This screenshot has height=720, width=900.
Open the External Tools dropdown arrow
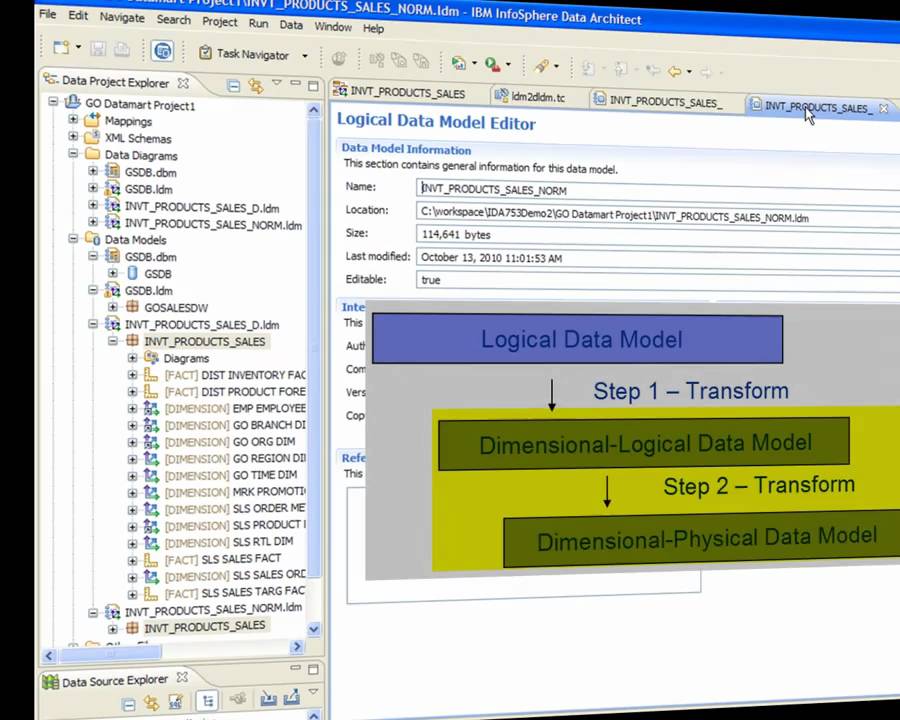point(508,64)
